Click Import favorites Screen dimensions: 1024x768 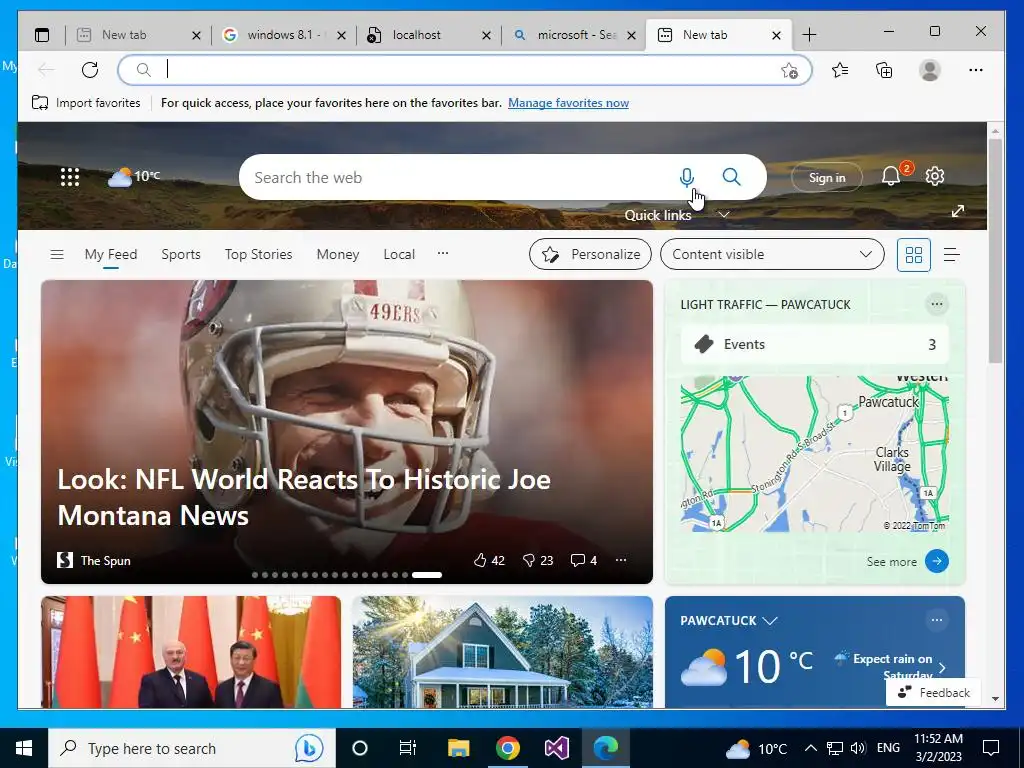[x=86, y=103]
